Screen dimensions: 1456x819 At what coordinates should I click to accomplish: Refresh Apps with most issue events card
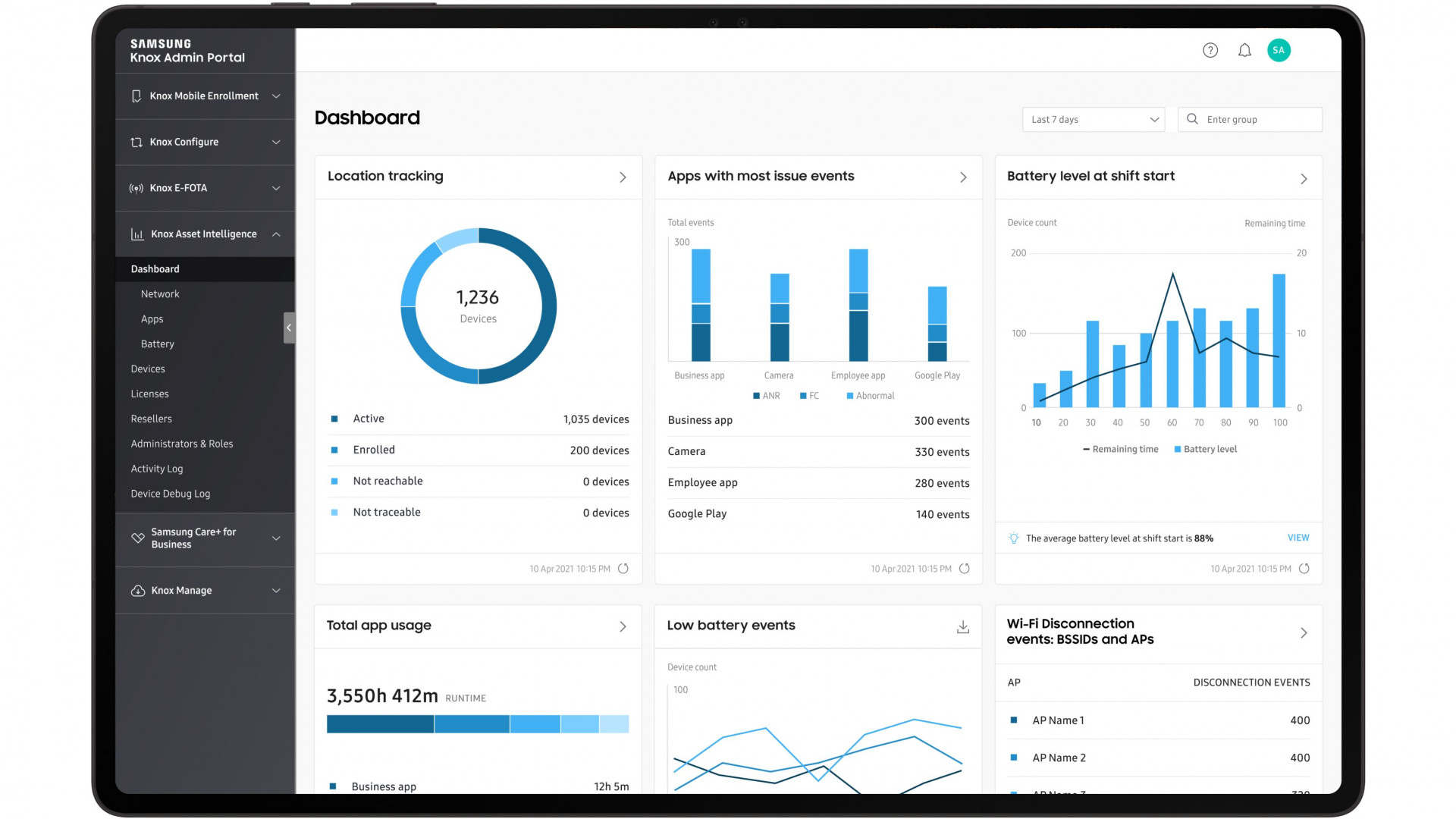click(964, 569)
